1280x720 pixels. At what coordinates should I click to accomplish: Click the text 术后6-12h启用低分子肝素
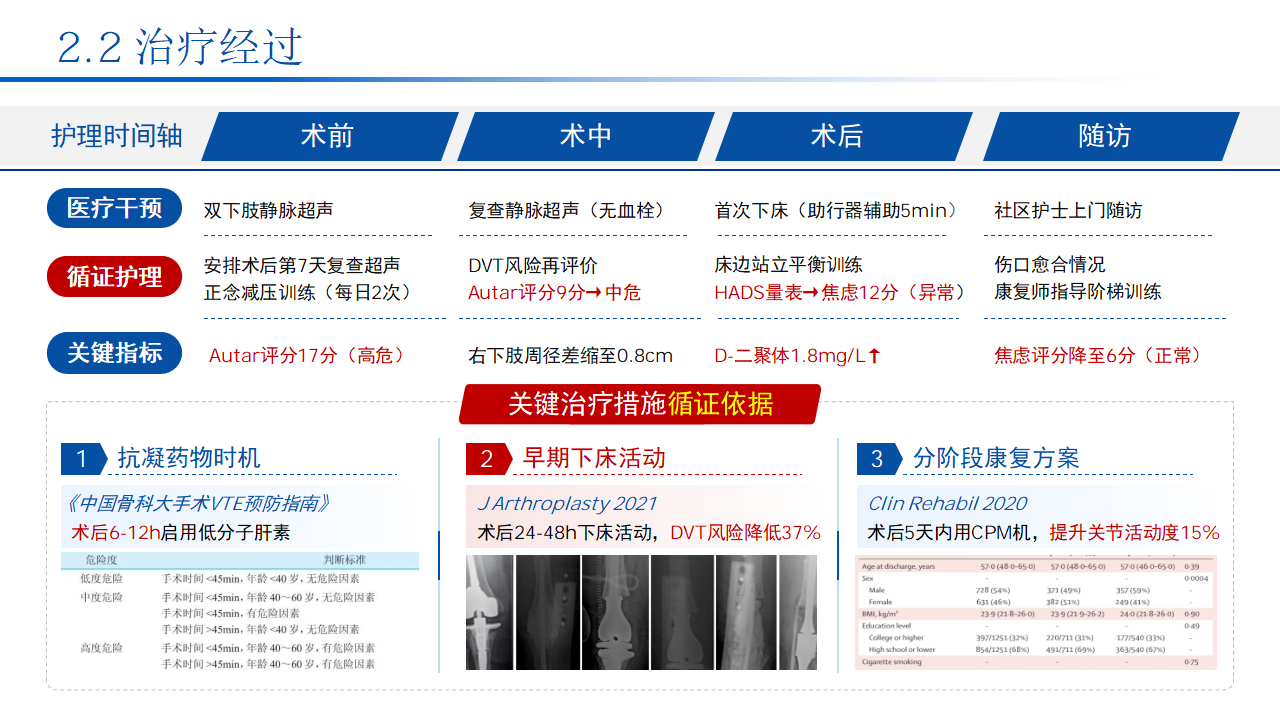point(181,532)
